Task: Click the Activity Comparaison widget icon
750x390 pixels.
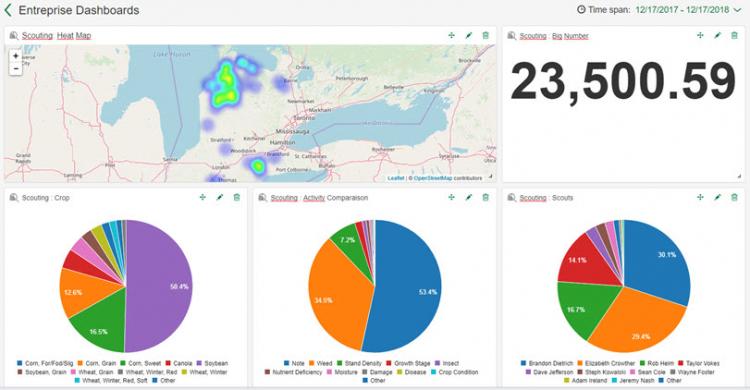Action: coord(263,197)
